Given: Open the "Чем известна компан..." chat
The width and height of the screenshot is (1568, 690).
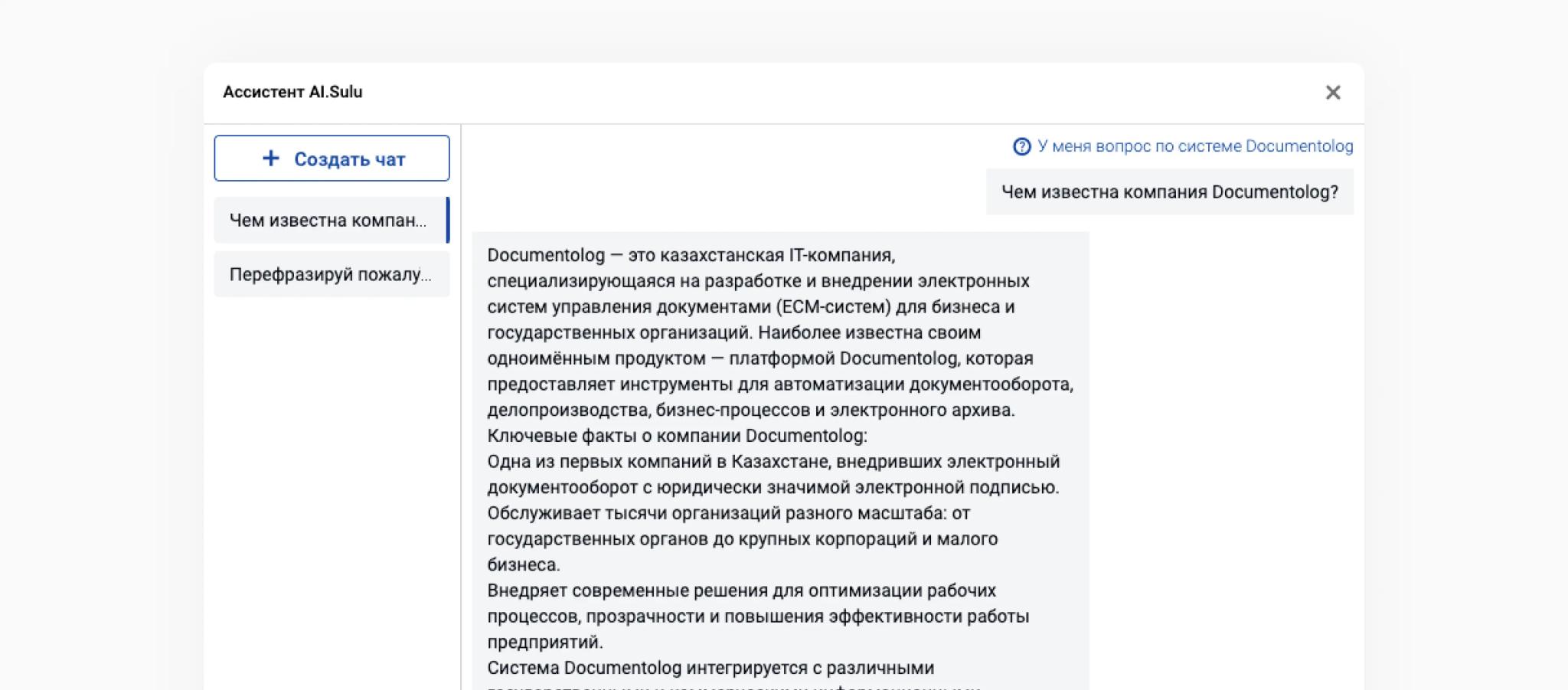Looking at the screenshot, I should click(329, 221).
